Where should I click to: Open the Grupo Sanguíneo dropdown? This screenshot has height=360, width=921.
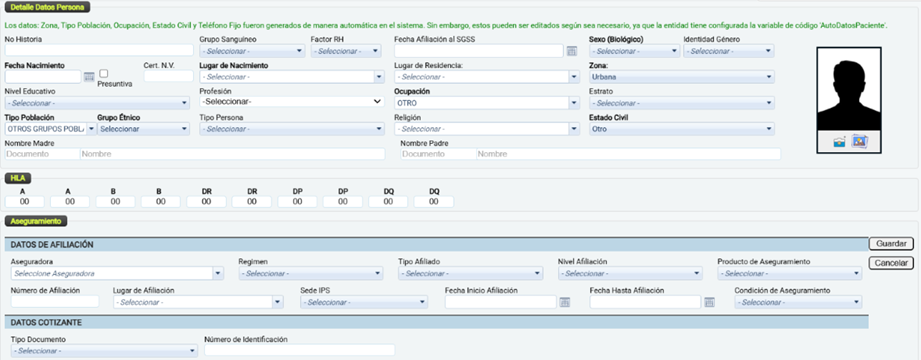point(253,51)
